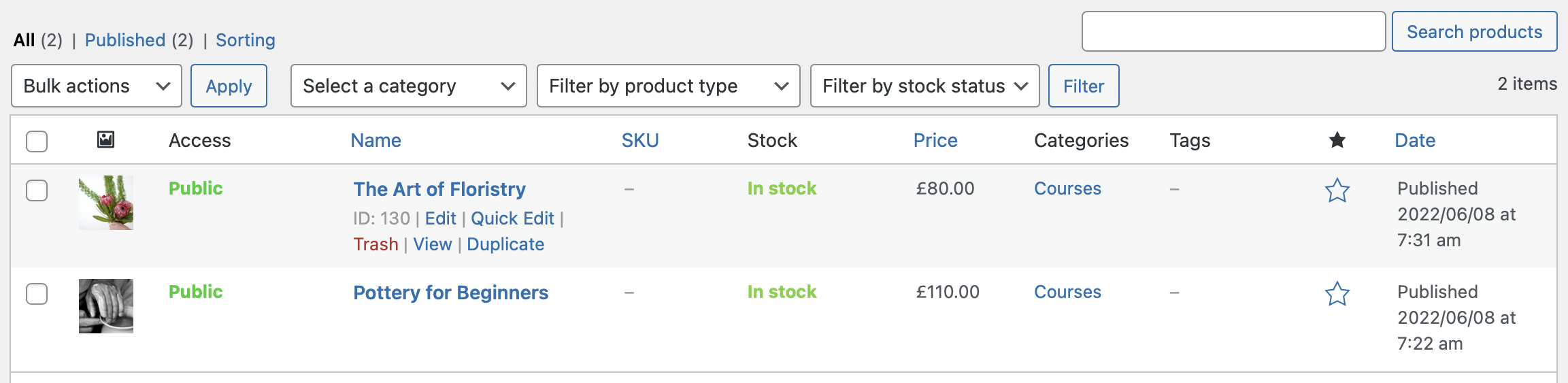Sort products by Price column

935,140
